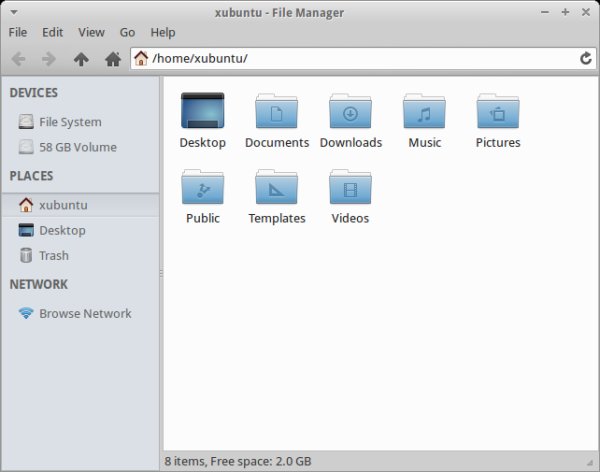The width and height of the screenshot is (600, 472).
Task: Select File System label in Devices
Action: coord(70,122)
